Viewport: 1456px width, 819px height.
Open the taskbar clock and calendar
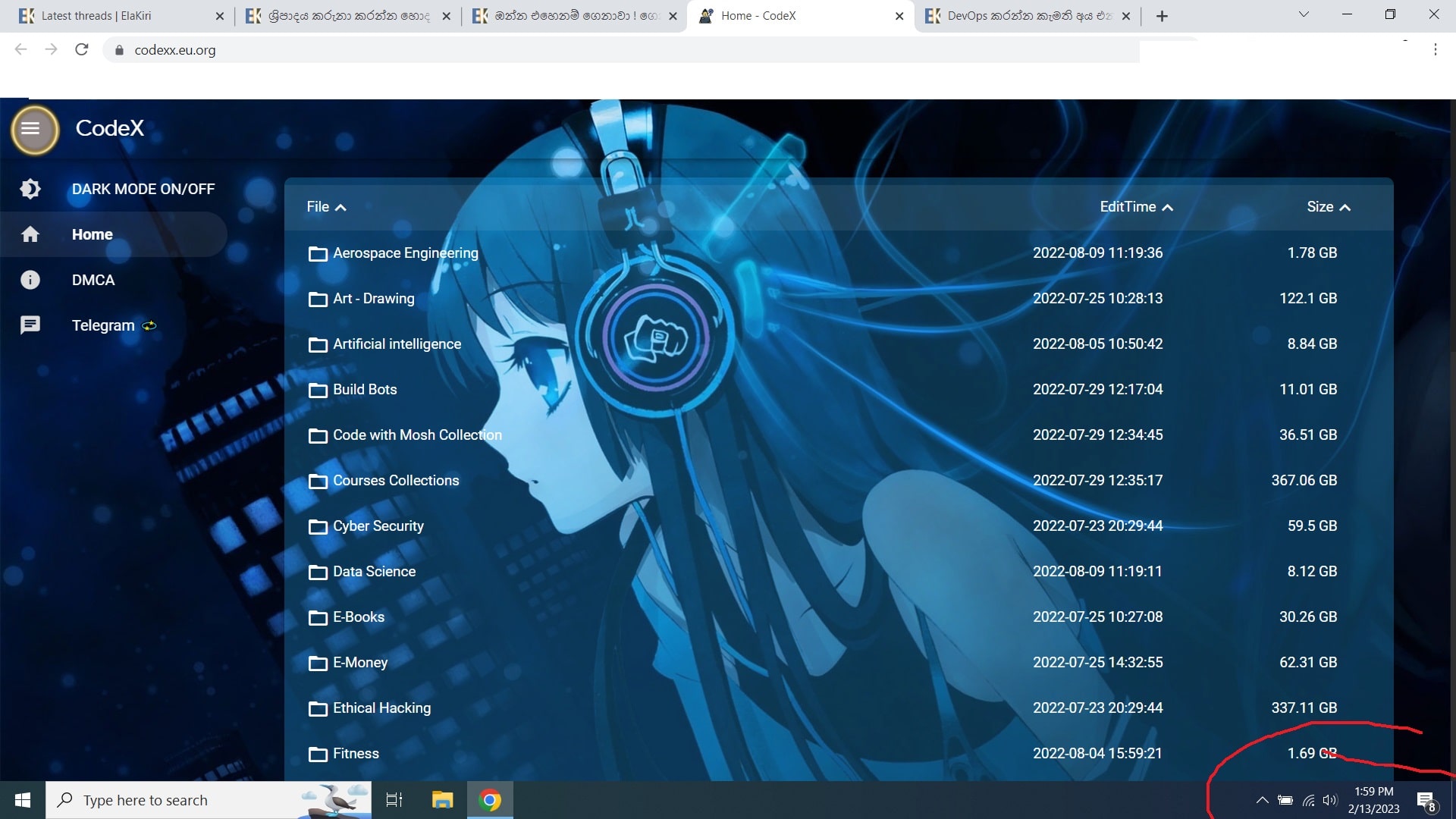click(x=1374, y=800)
